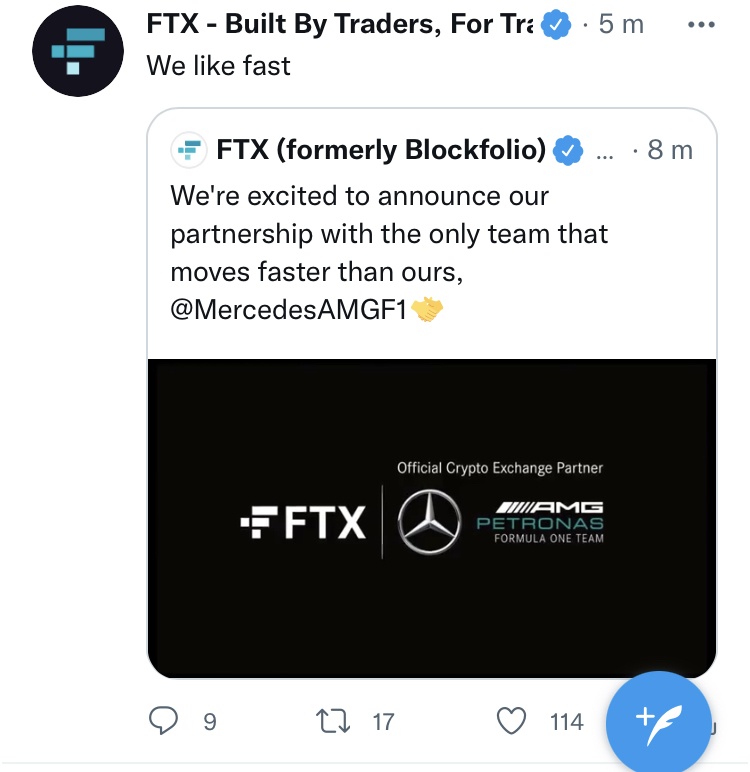Retweet using the retweet arrows icon
This screenshot has width=750, height=772.
point(329,720)
